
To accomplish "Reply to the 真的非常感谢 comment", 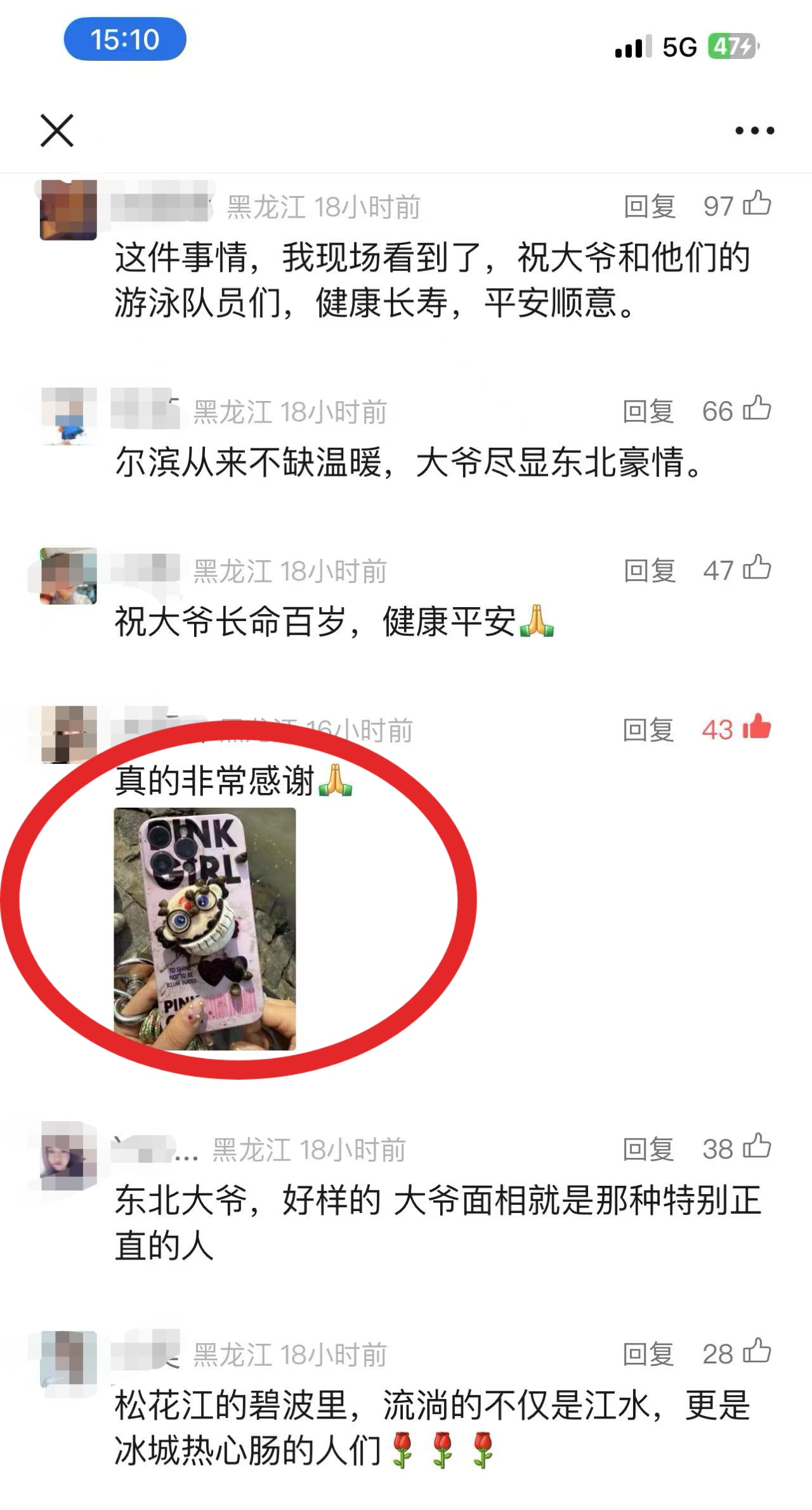I will 648,730.
